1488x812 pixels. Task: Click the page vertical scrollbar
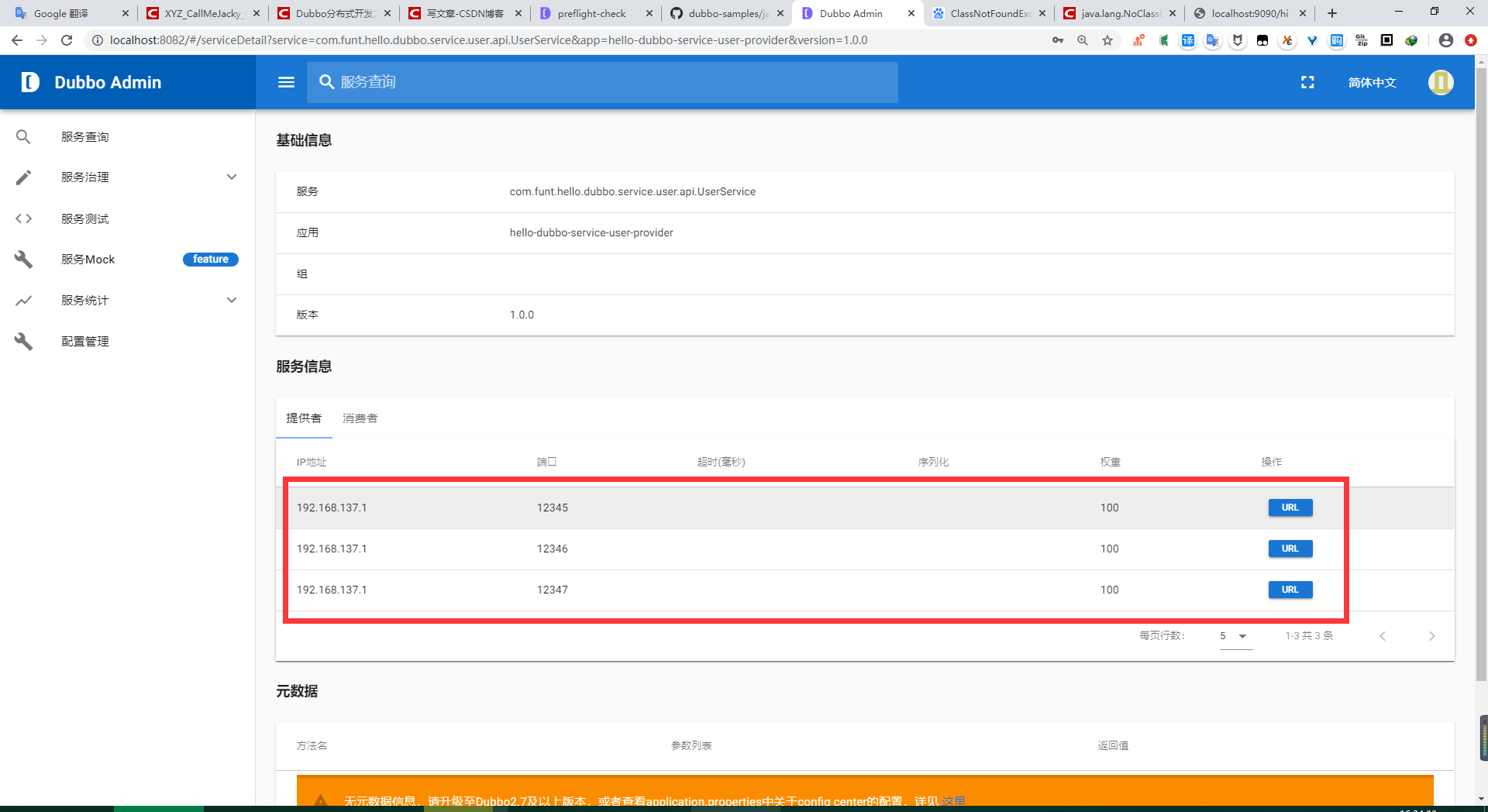1481,376
